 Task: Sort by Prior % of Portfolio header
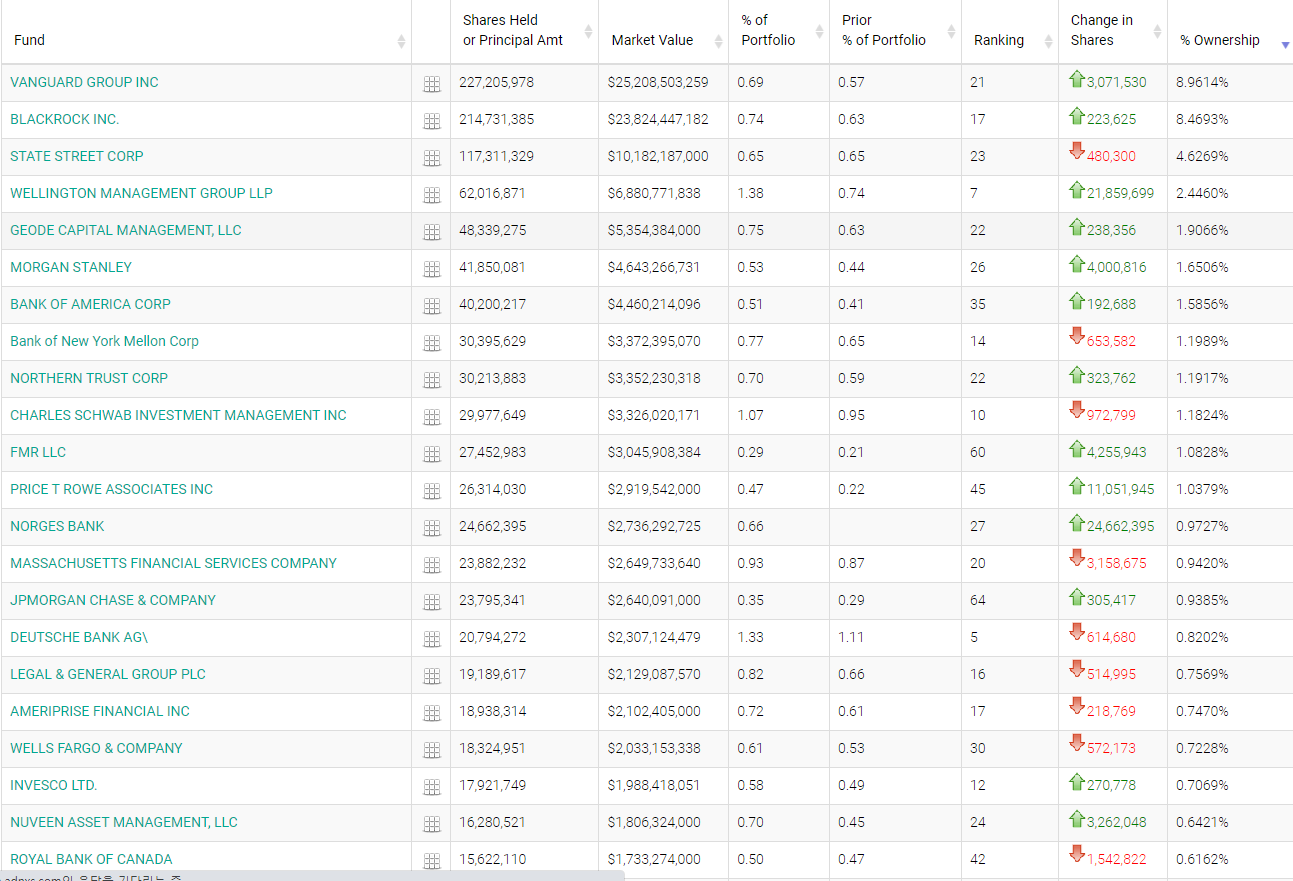895,31
